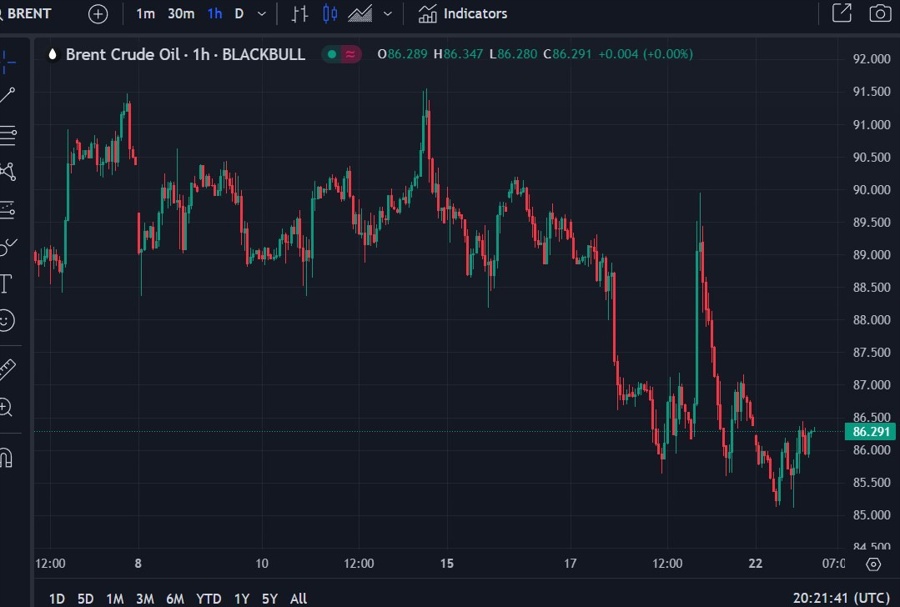This screenshot has width=900, height=607.
Task: Click the 20:21:41 (UTC) clock
Action: (841, 598)
